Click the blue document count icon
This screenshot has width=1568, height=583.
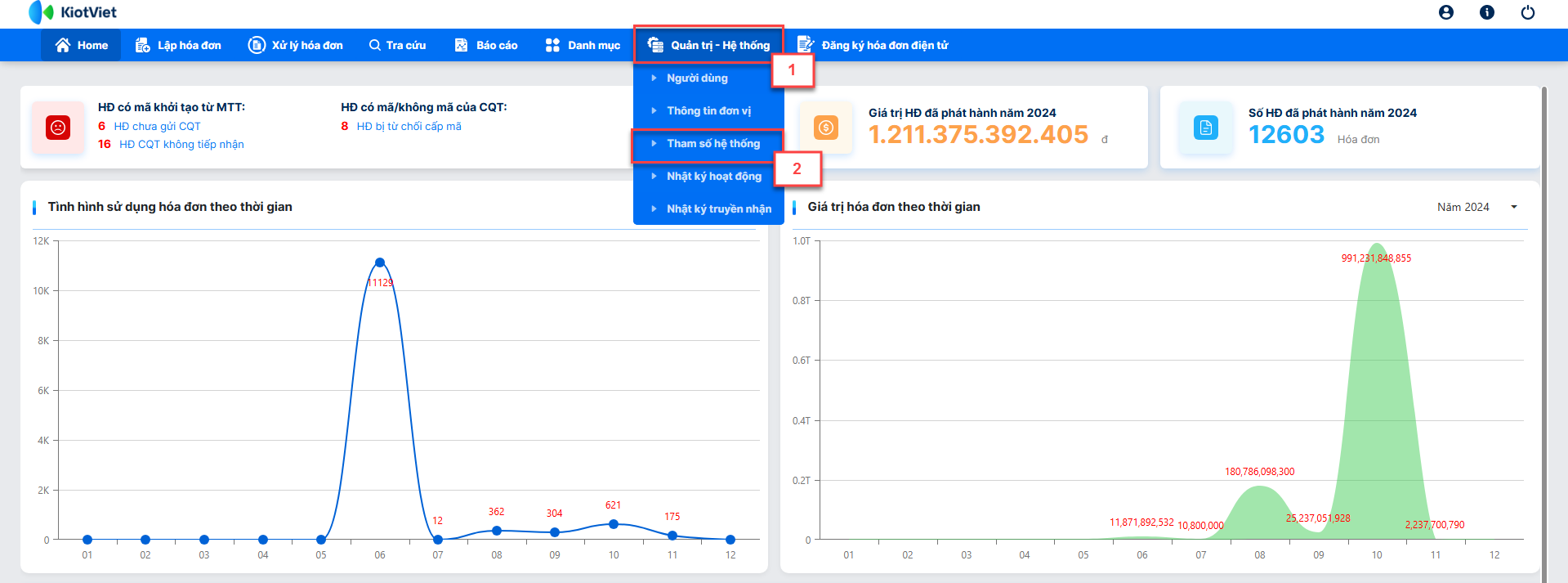coord(1206,128)
